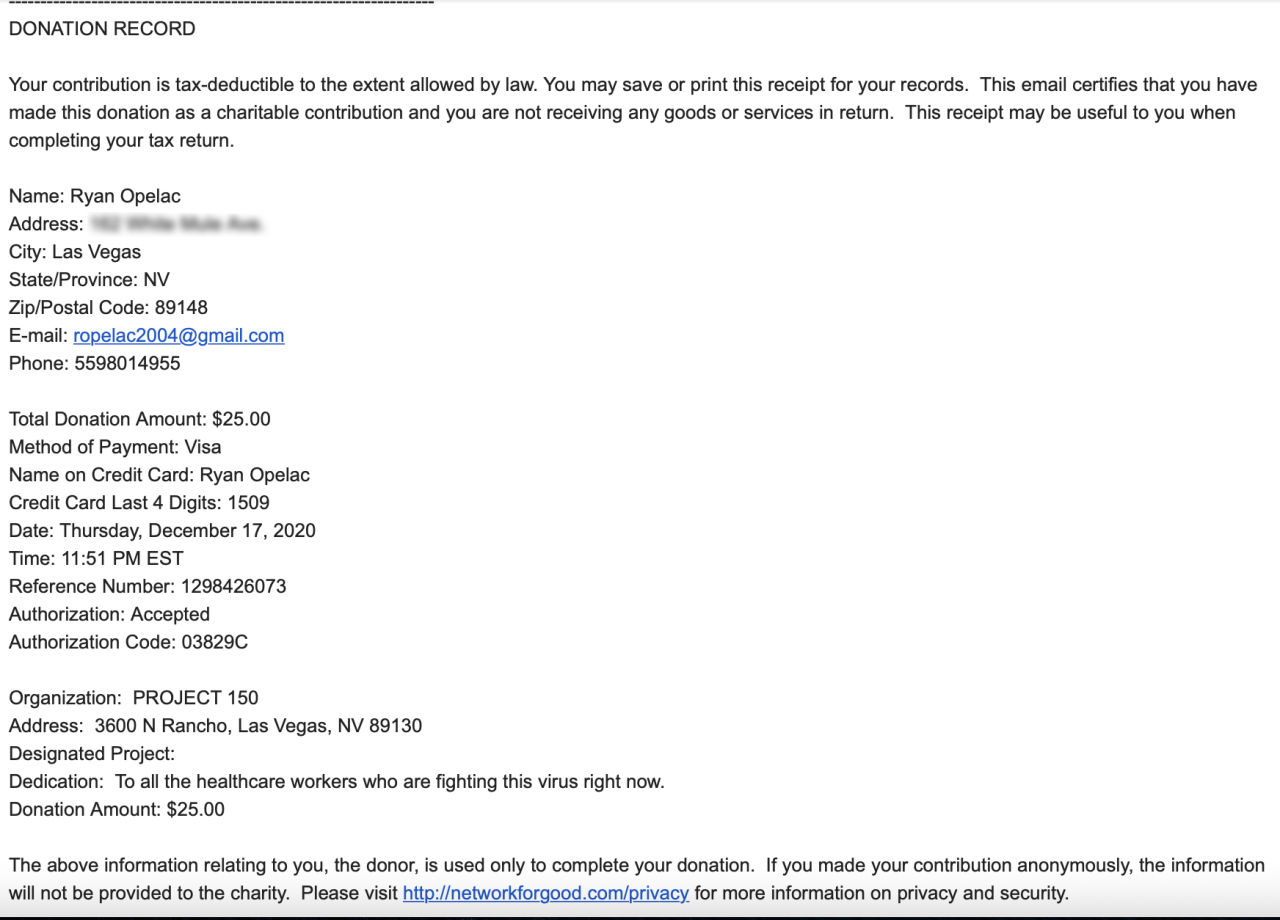Visit the networkforgood.com/privacy link
The height and width of the screenshot is (920, 1280).
tap(545, 893)
